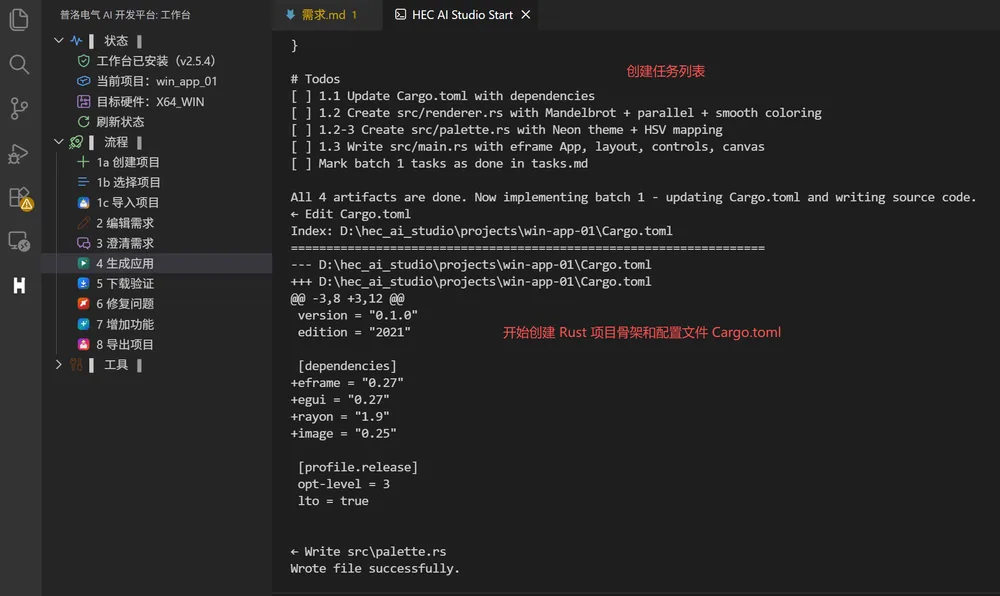Click 当前项目: win_app_01 item

[x=157, y=82]
